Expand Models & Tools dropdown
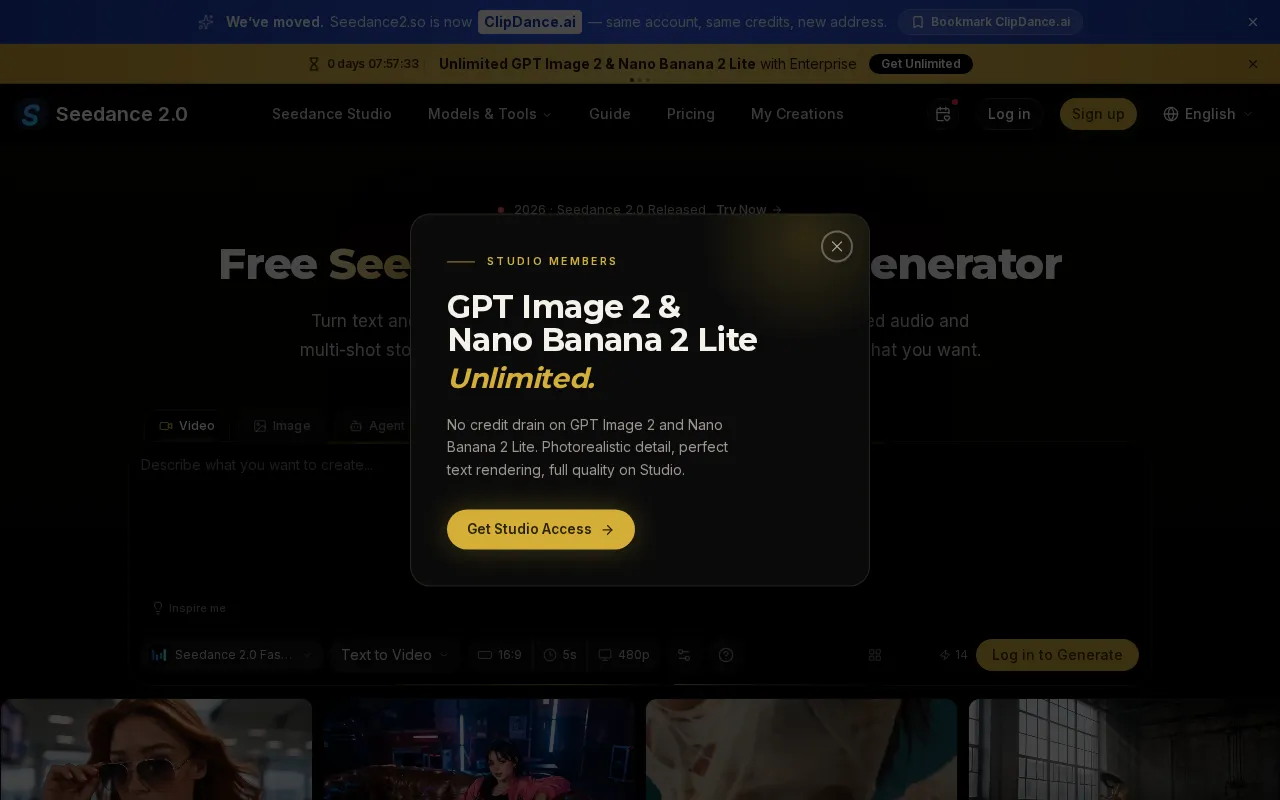Image resolution: width=1280 pixels, height=800 pixels. 490,114
